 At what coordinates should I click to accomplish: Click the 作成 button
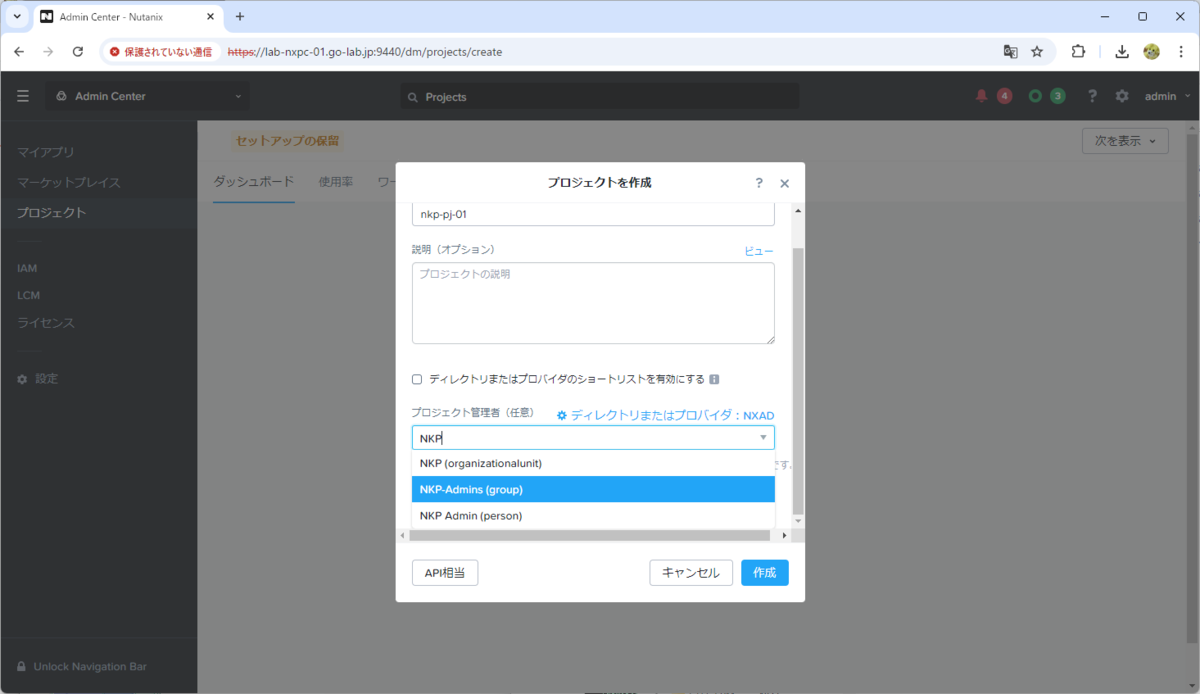(x=765, y=573)
